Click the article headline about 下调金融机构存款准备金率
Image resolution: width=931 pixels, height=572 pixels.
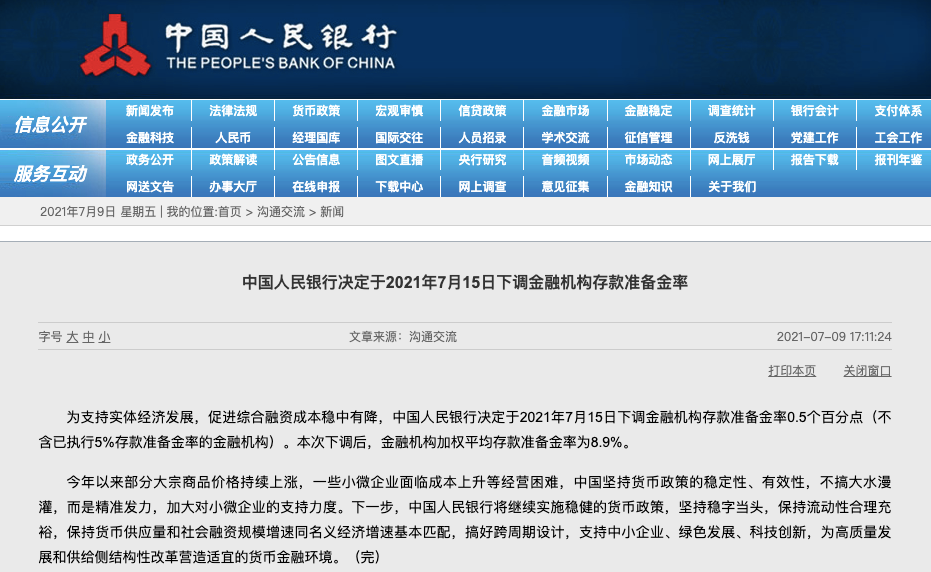(465, 282)
